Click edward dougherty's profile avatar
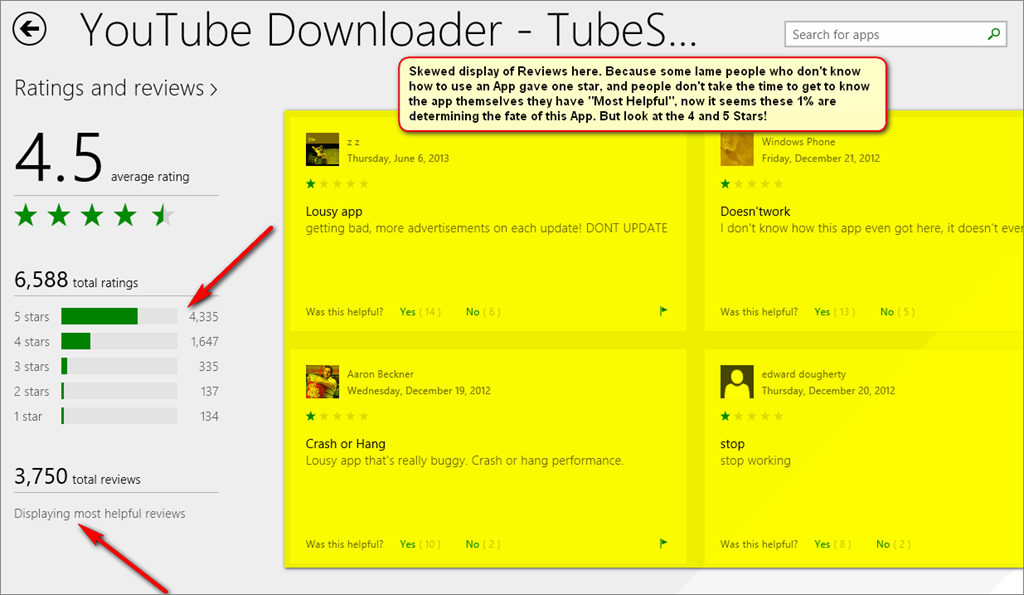 (737, 381)
